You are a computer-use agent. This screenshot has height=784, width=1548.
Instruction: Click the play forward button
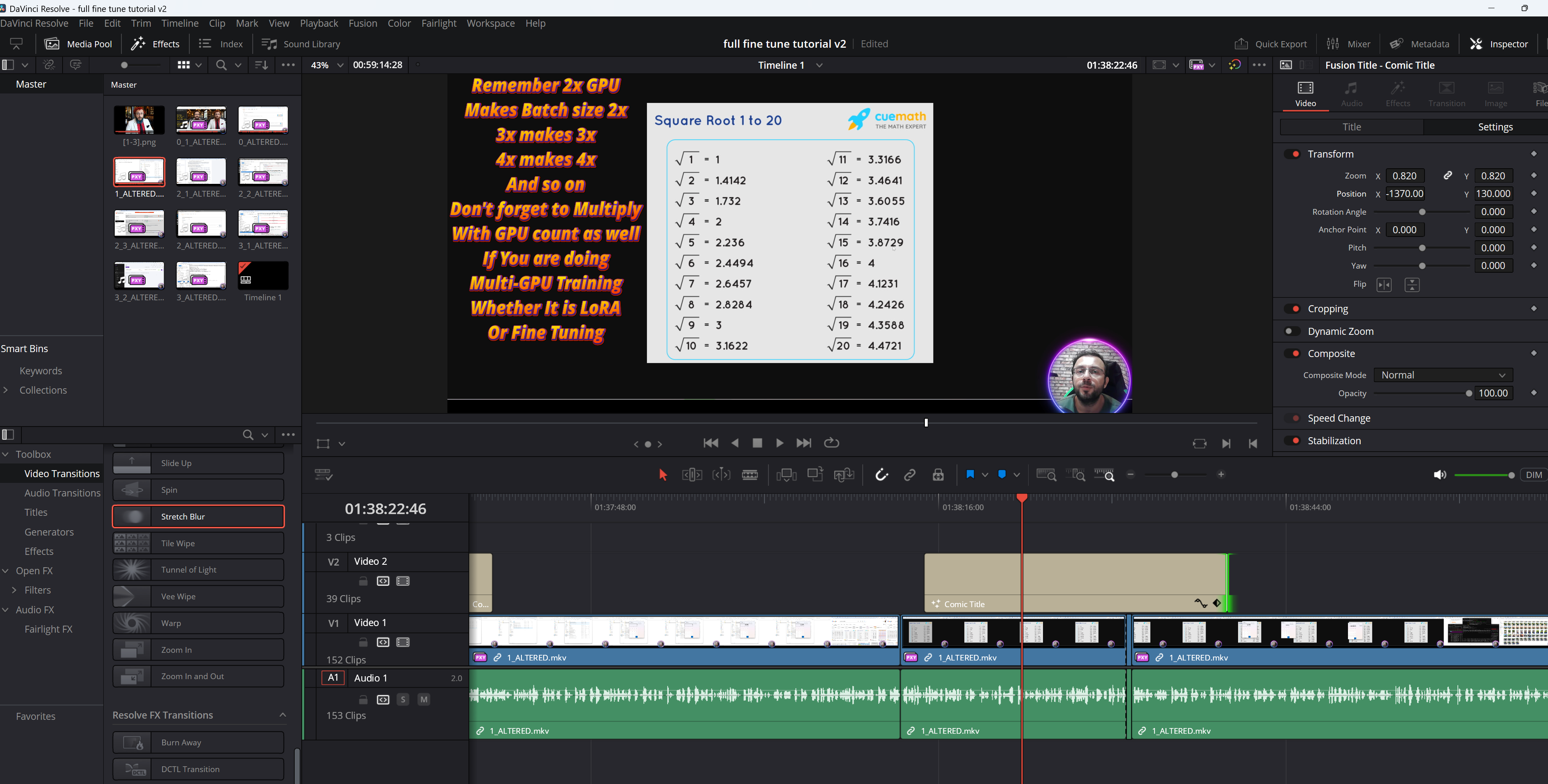coord(780,443)
